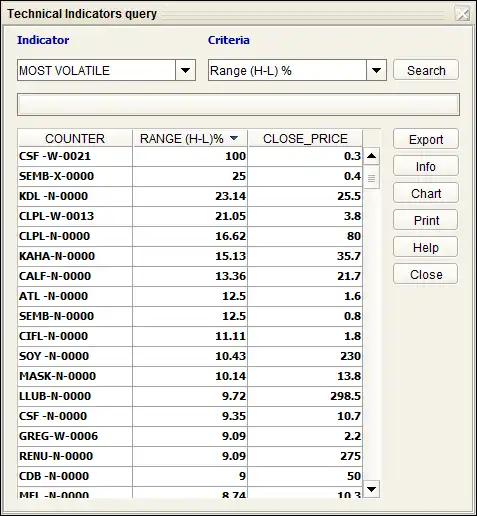Click the range value 15.13
The image size is (477, 516).
(x=231, y=256)
